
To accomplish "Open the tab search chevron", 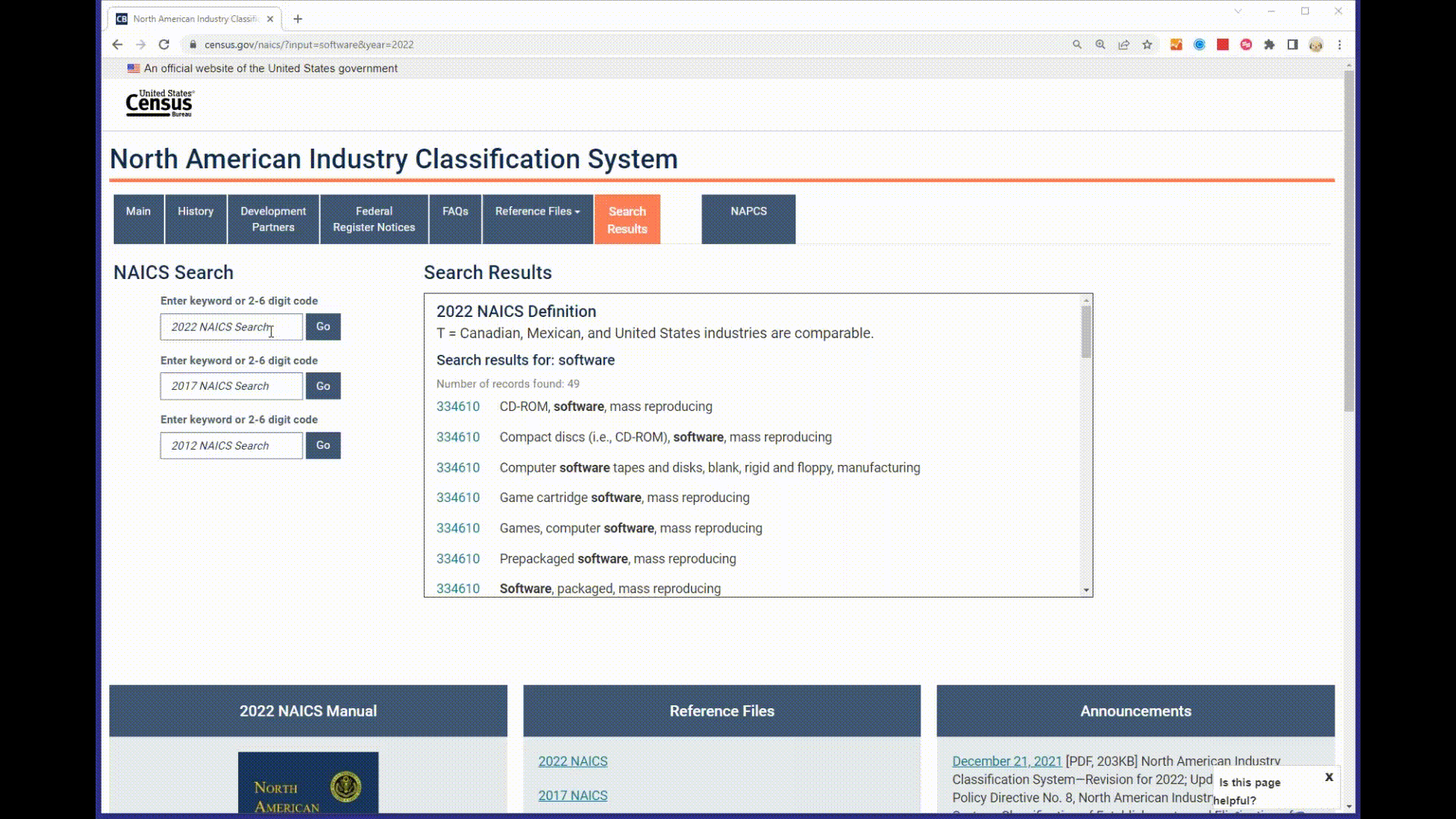I will coord(1238,11).
